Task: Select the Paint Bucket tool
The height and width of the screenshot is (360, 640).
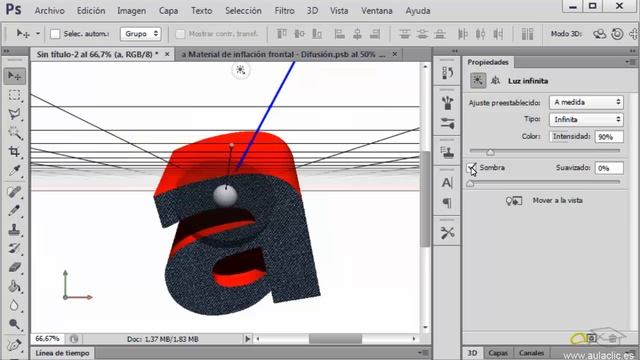Action: [15, 286]
